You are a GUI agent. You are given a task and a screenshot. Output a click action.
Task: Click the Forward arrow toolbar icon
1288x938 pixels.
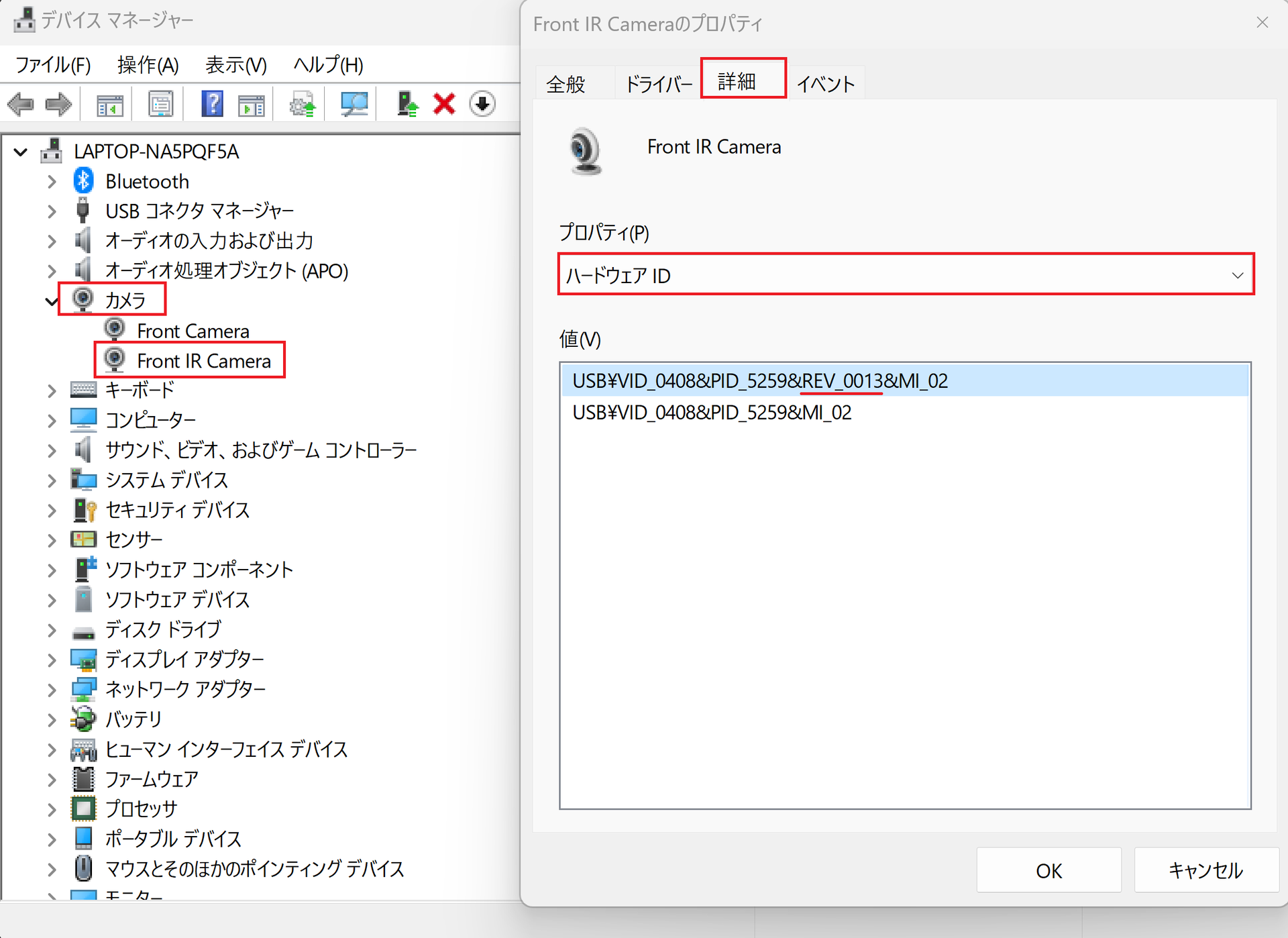point(58,105)
